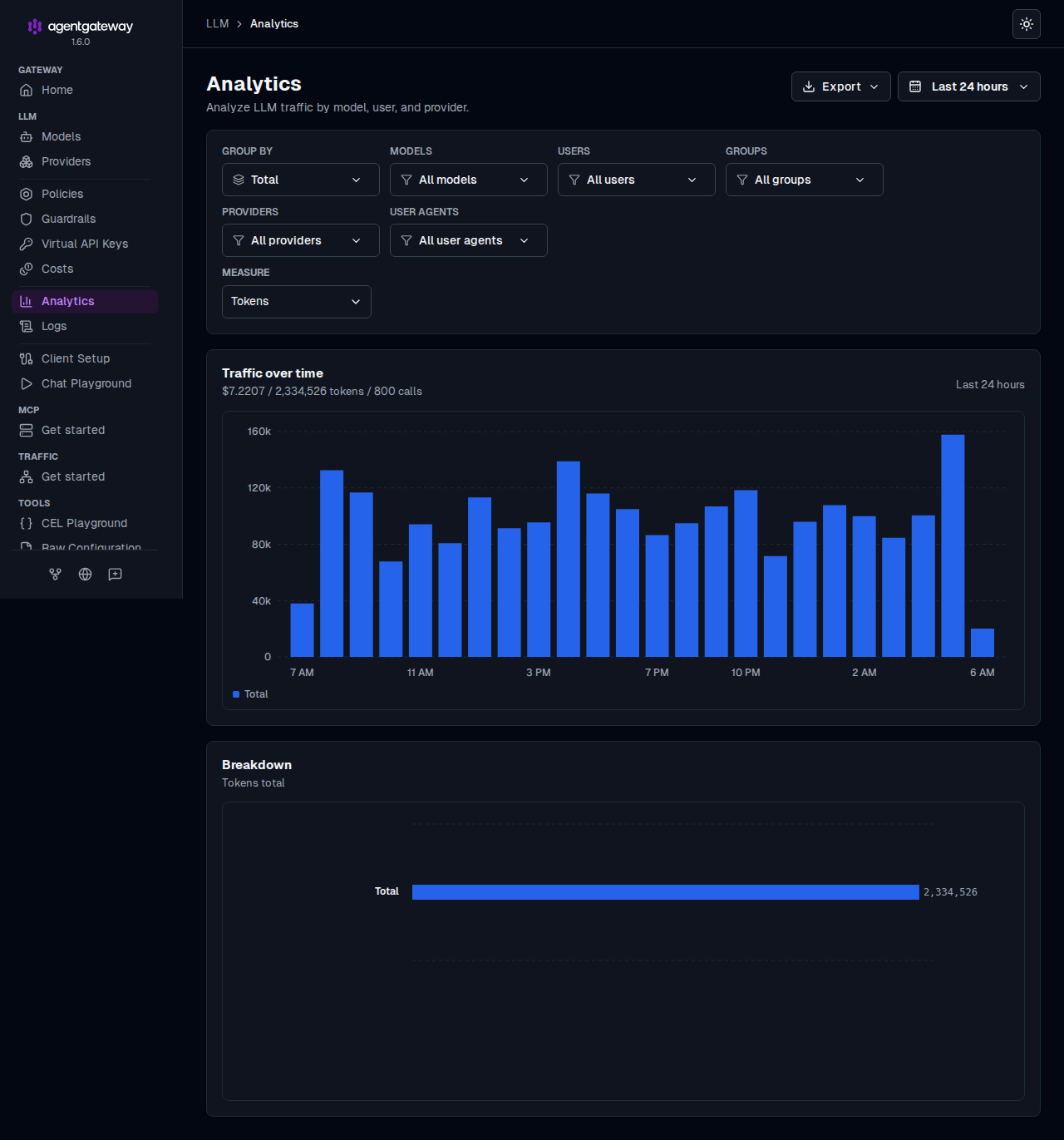Open Chat Playground from sidebar
This screenshot has height=1140, width=1064.
pyautogui.click(x=85, y=383)
